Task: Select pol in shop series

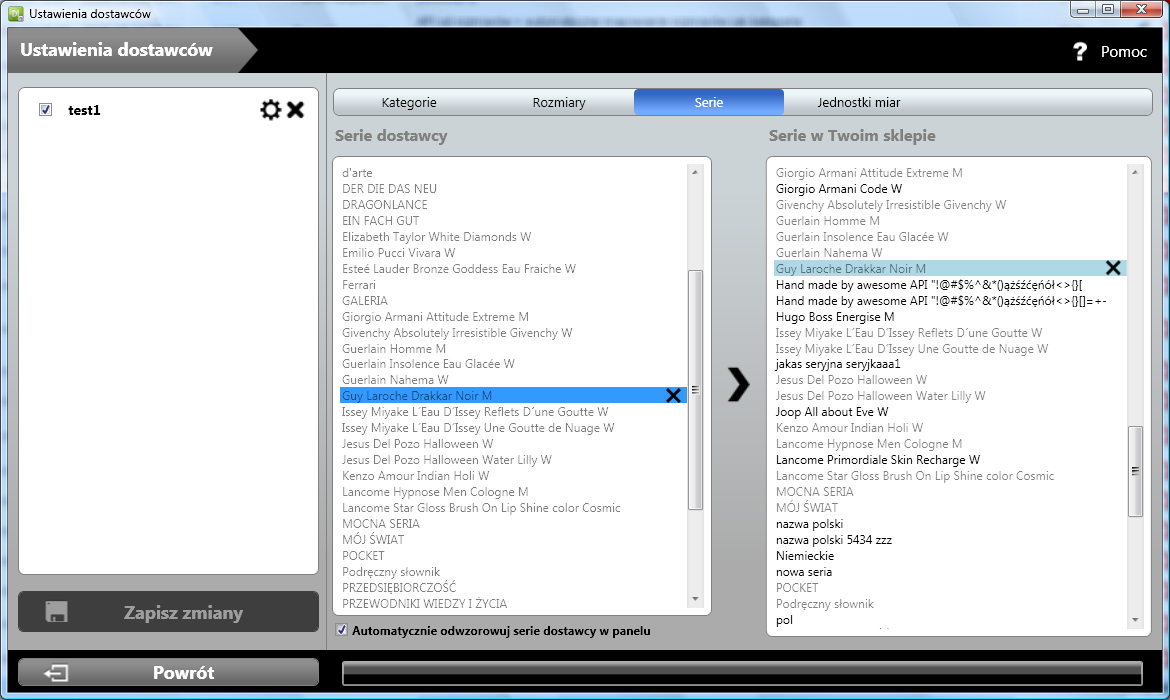Action: tap(950, 619)
